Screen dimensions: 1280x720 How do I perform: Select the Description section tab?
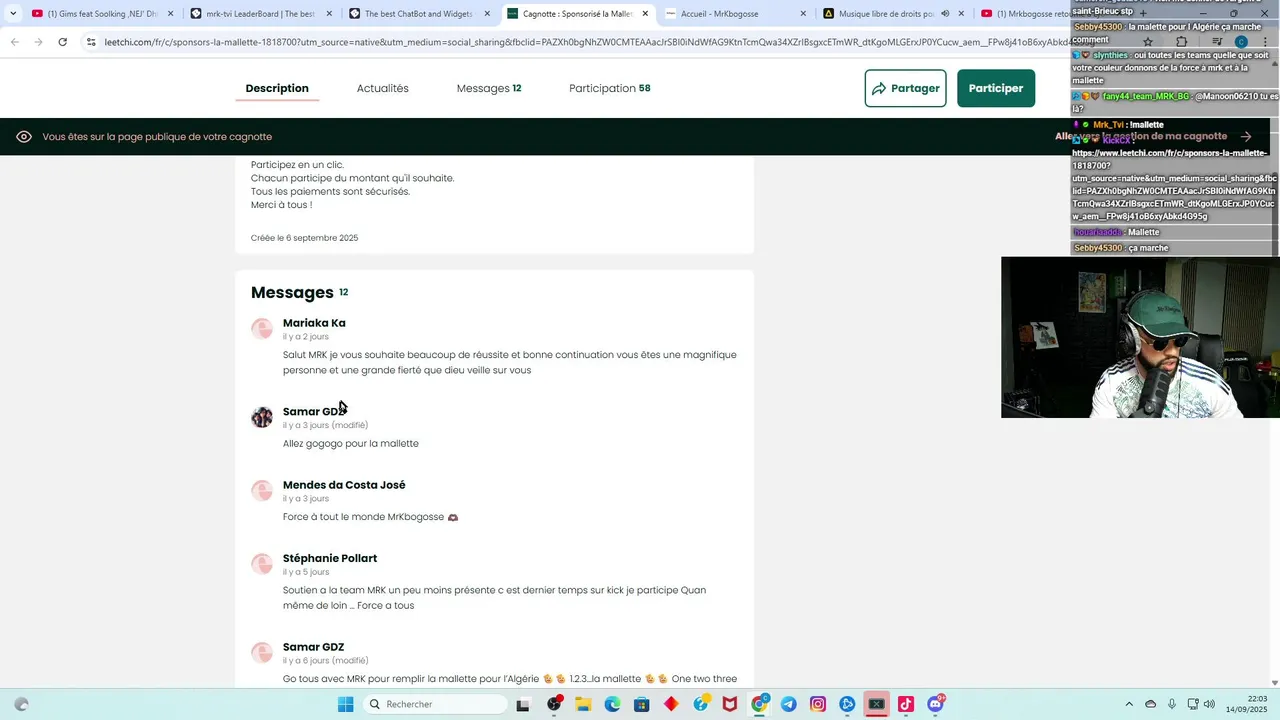(277, 88)
